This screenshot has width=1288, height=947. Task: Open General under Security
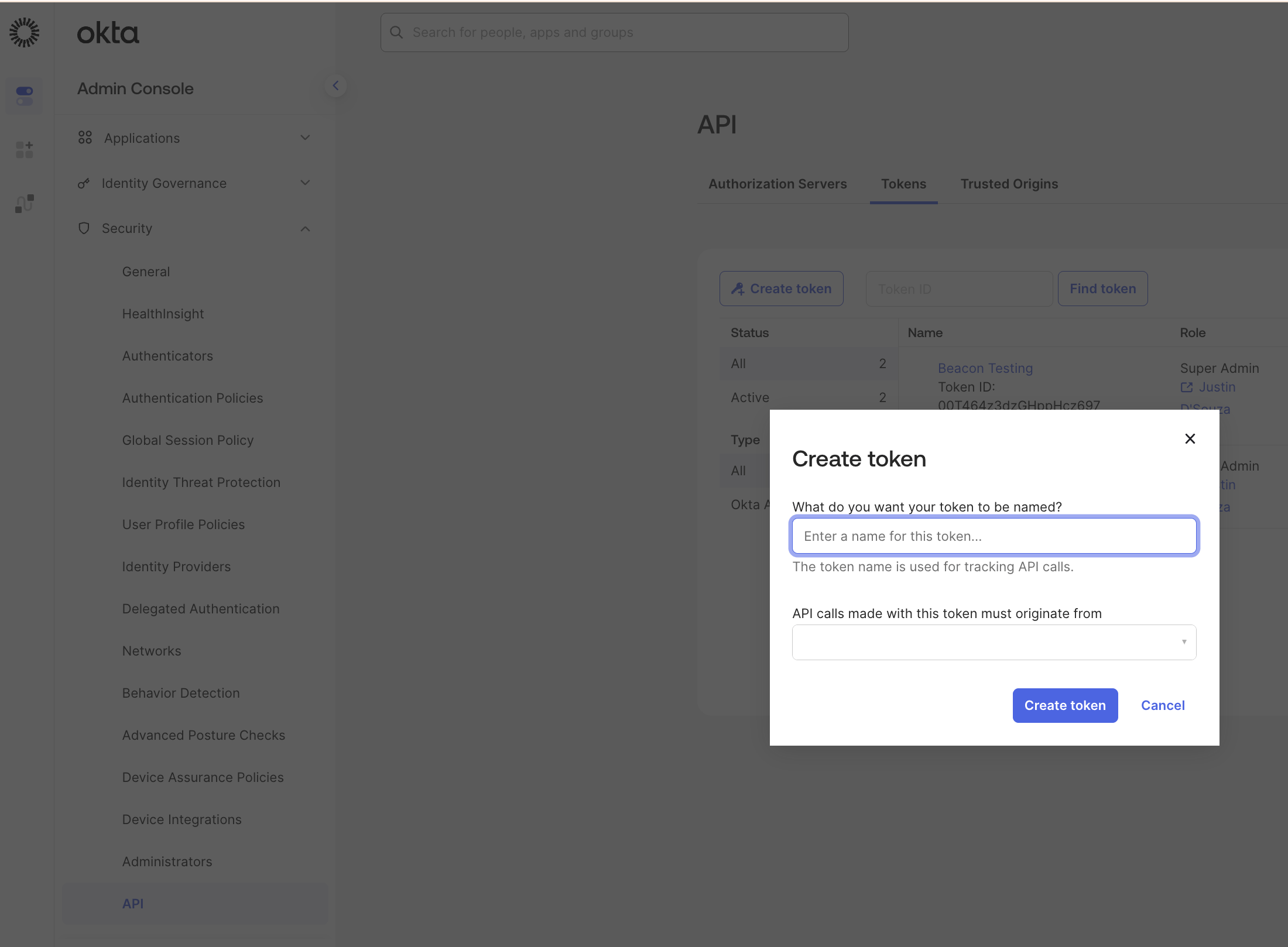pos(146,272)
